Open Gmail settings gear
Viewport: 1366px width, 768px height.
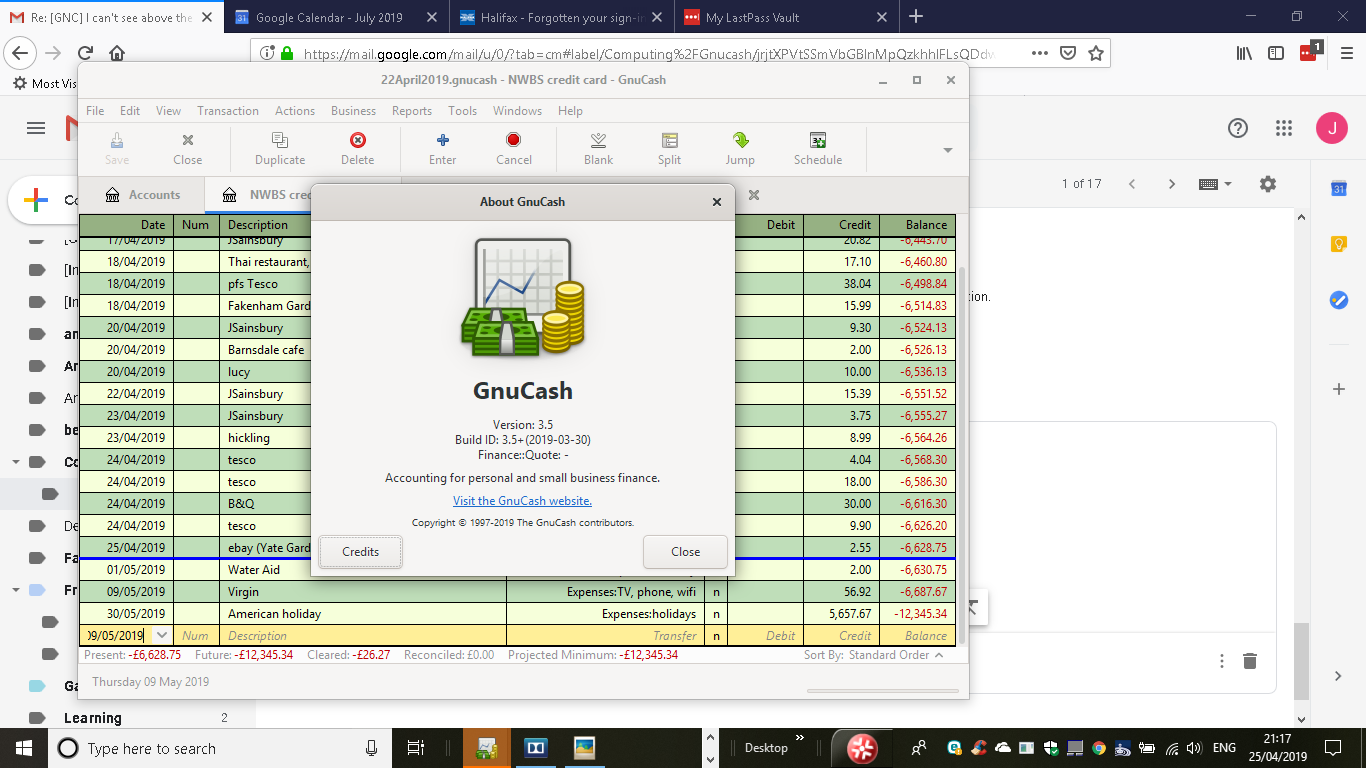coord(1268,184)
